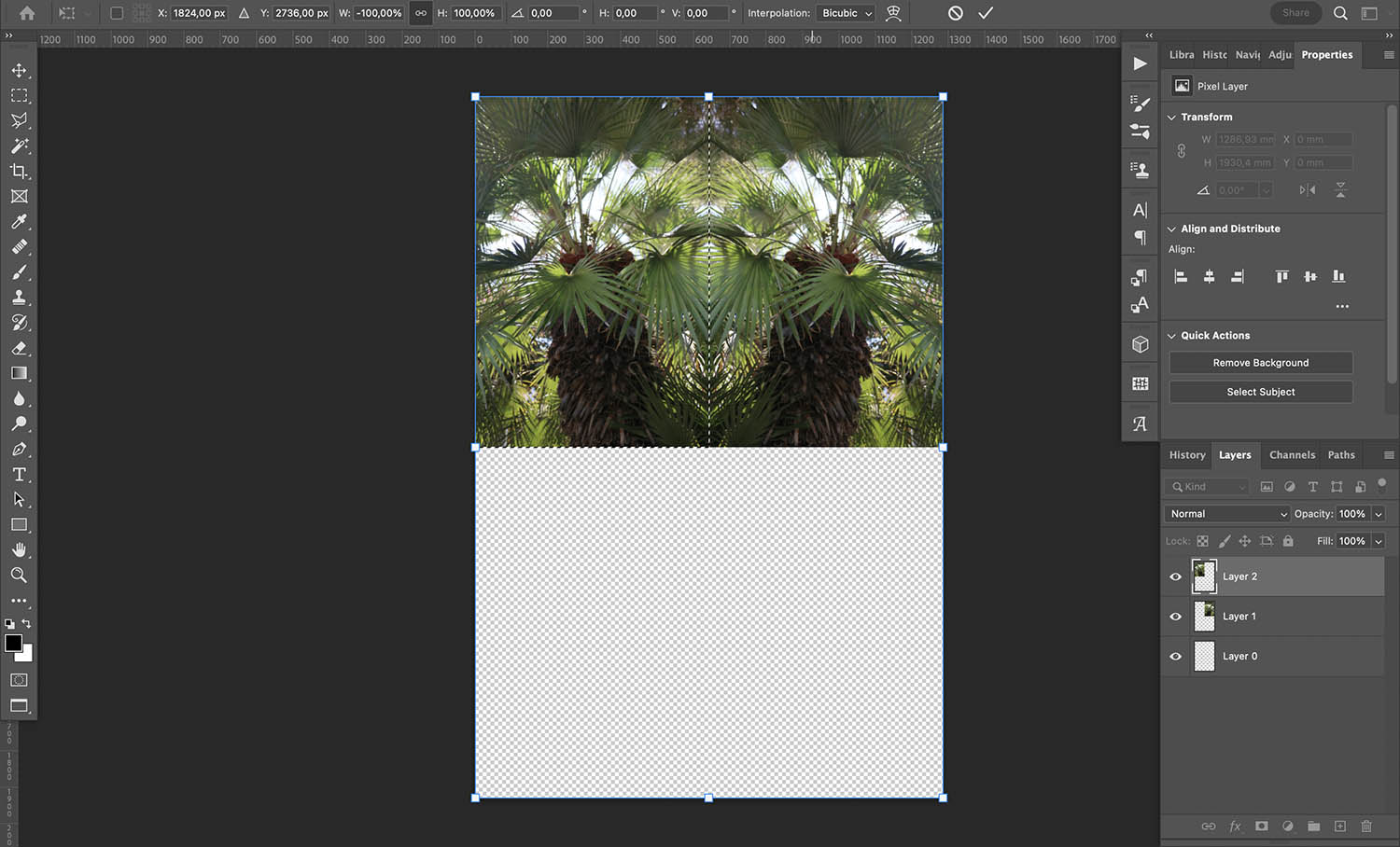
Task: Select the Horizontal Type tool
Action: (x=20, y=474)
